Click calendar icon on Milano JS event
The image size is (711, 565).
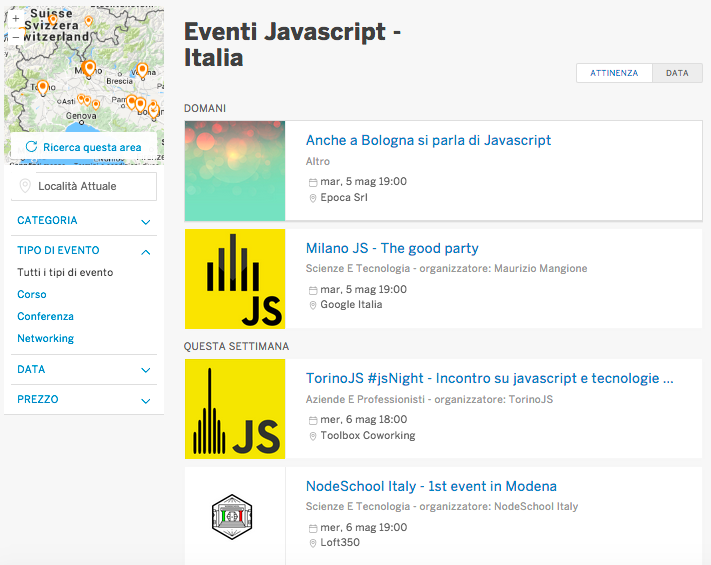click(x=313, y=290)
